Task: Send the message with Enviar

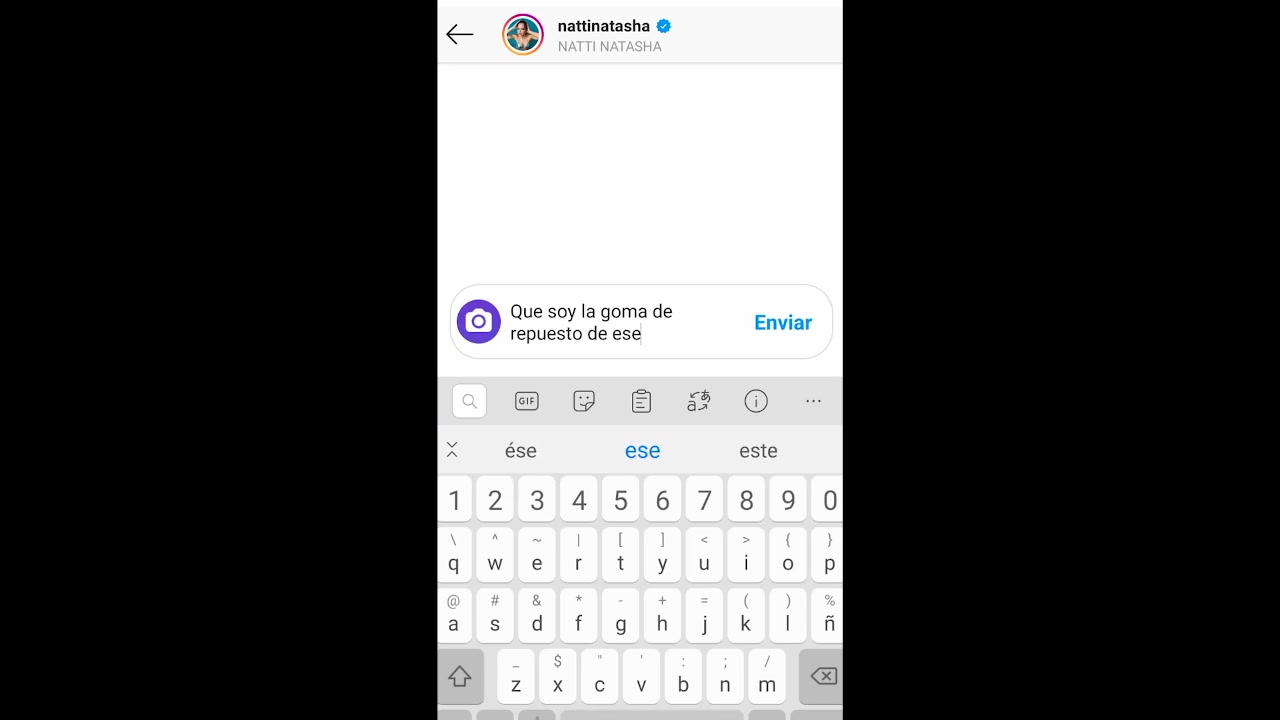Action: pyautogui.click(x=783, y=322)
